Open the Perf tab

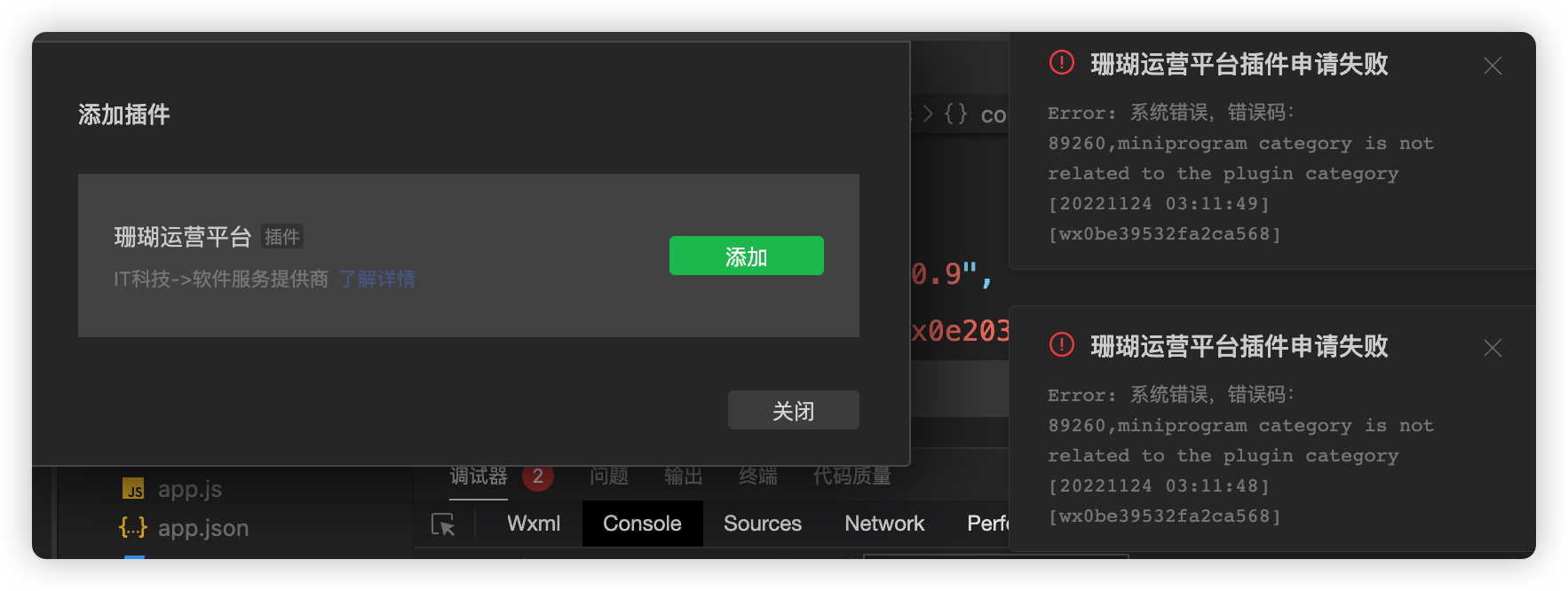click(987, 524)
